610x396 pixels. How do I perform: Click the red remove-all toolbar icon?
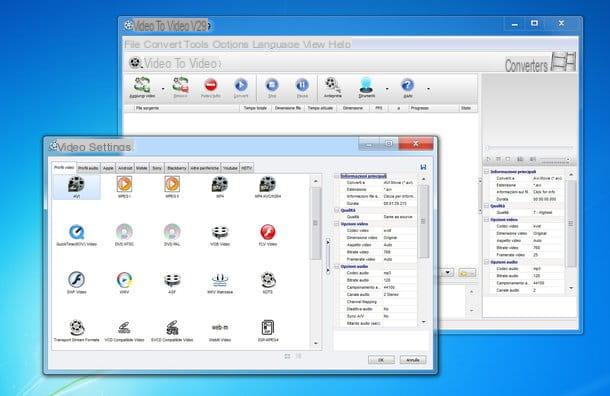(211, 85)
